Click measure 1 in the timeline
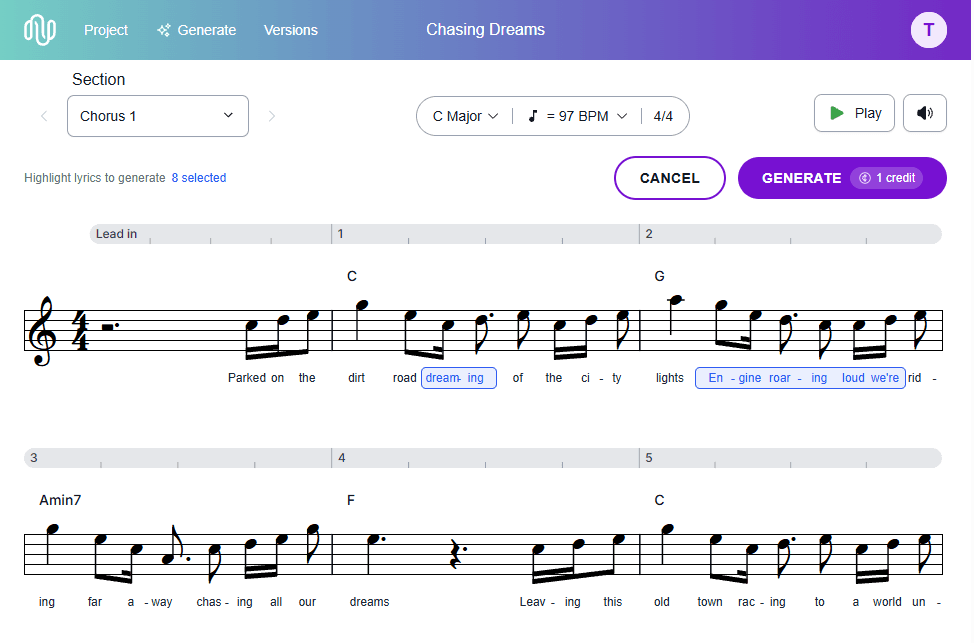 point(340,234)
